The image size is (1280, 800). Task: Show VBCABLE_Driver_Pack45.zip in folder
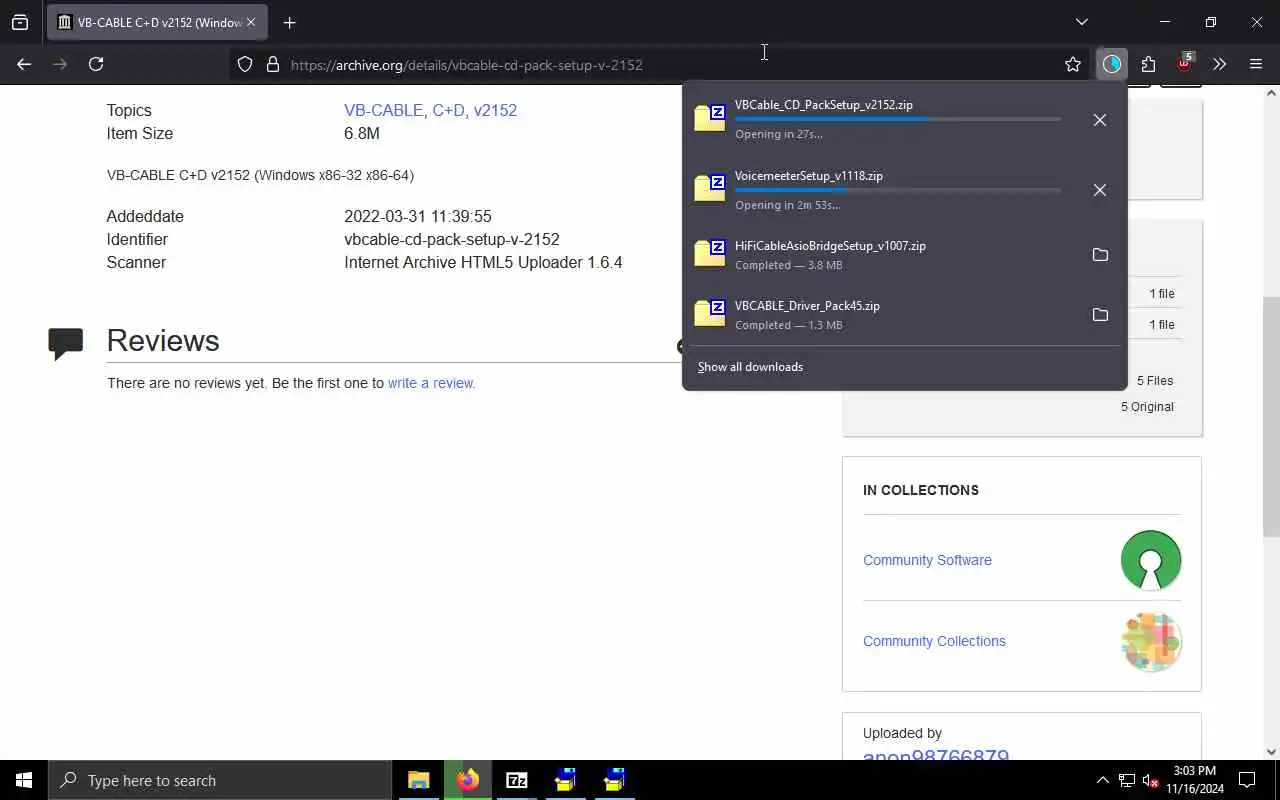(x=1100, y=315)
